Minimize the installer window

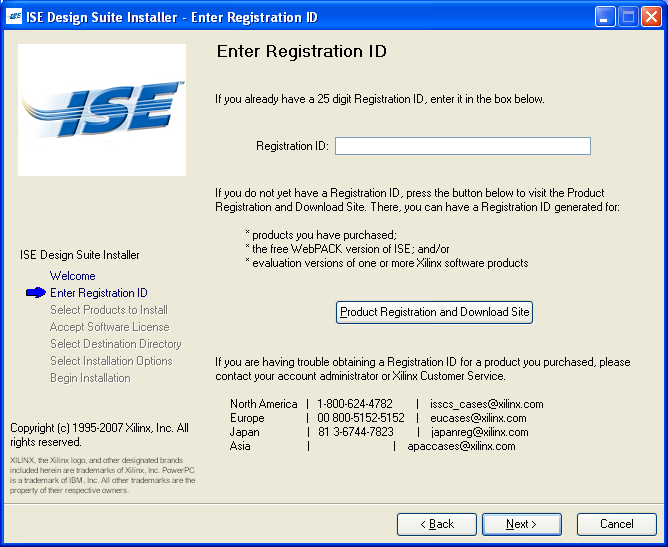click(605, 17)
